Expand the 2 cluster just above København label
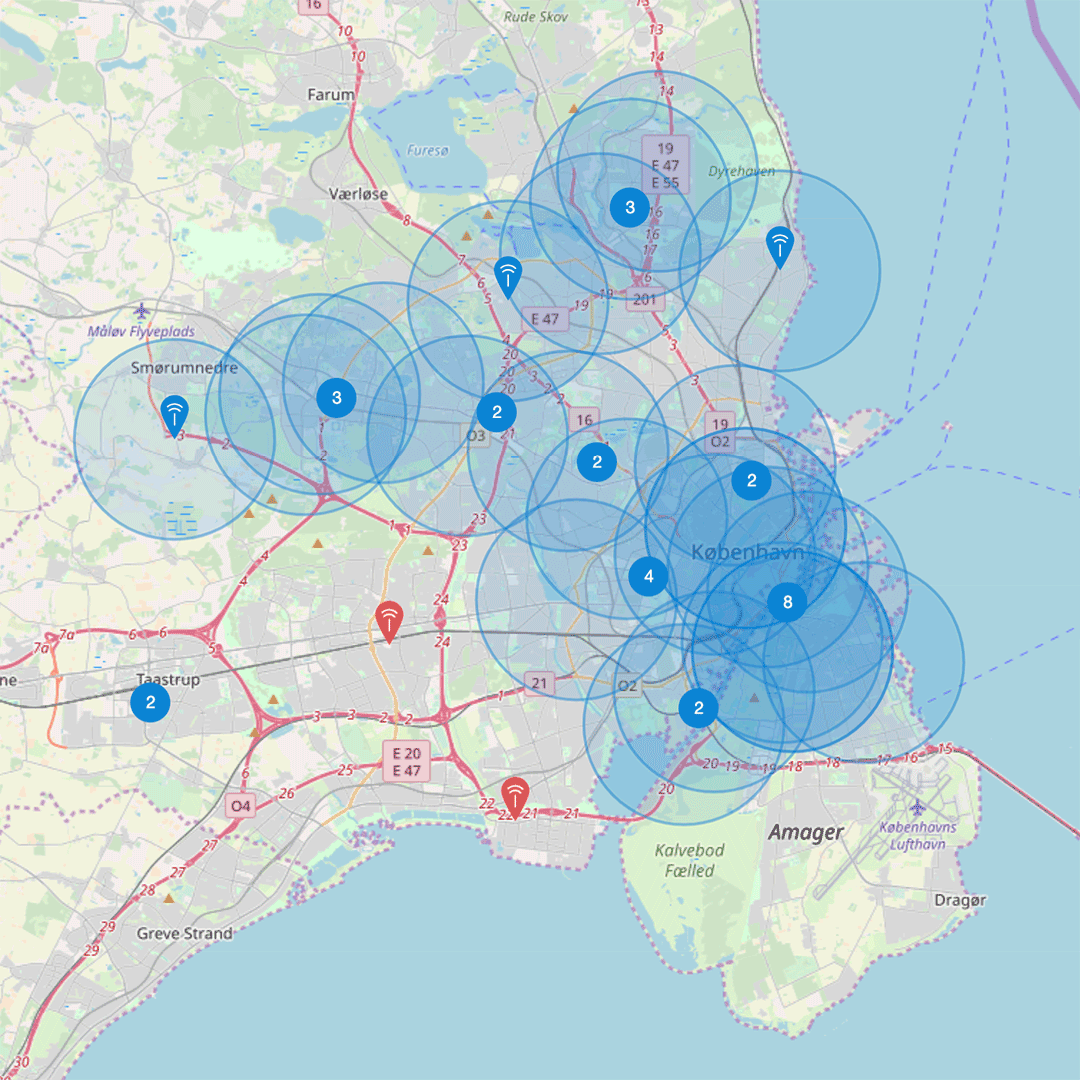This screenshot has width=1080, height=1080. tap(751, 481)
